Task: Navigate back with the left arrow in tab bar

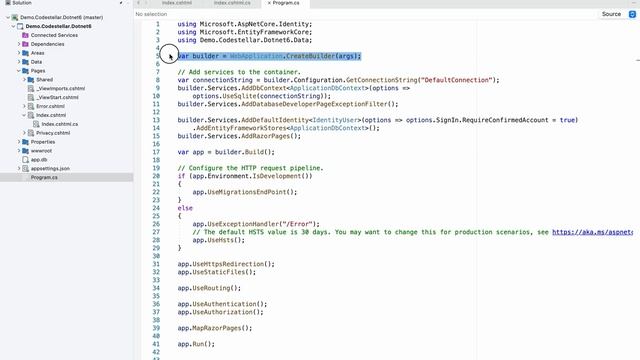Action: click(x=138, y=3)
